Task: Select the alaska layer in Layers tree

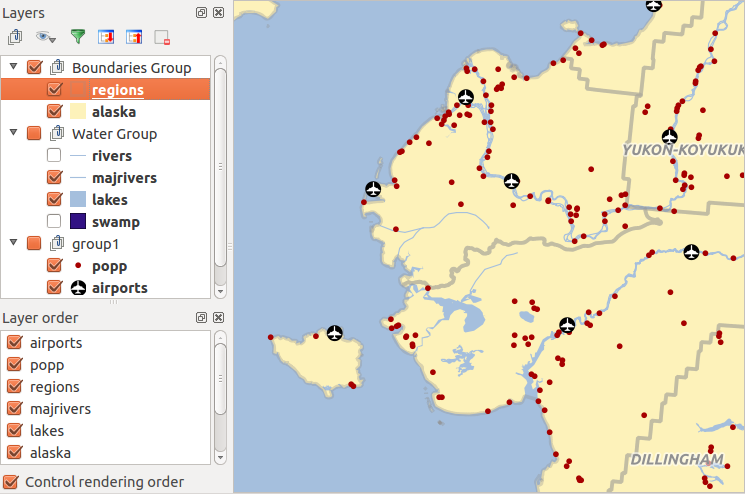Action: pyautogui.click(x=113, y=112)
